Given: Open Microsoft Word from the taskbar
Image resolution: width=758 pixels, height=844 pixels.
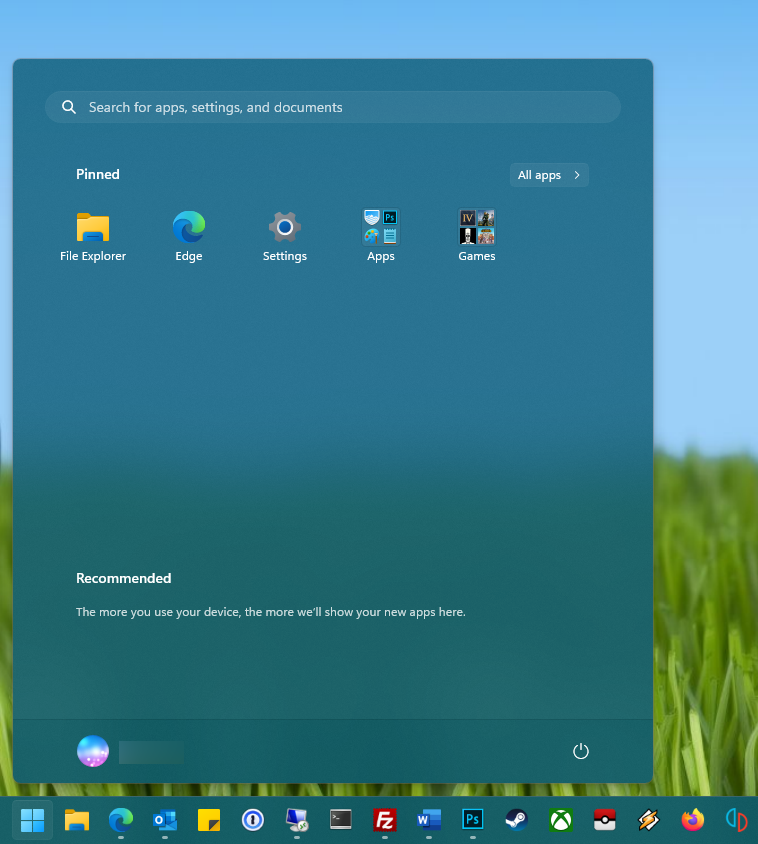Looking at the screenshot, I should [429, 820].
